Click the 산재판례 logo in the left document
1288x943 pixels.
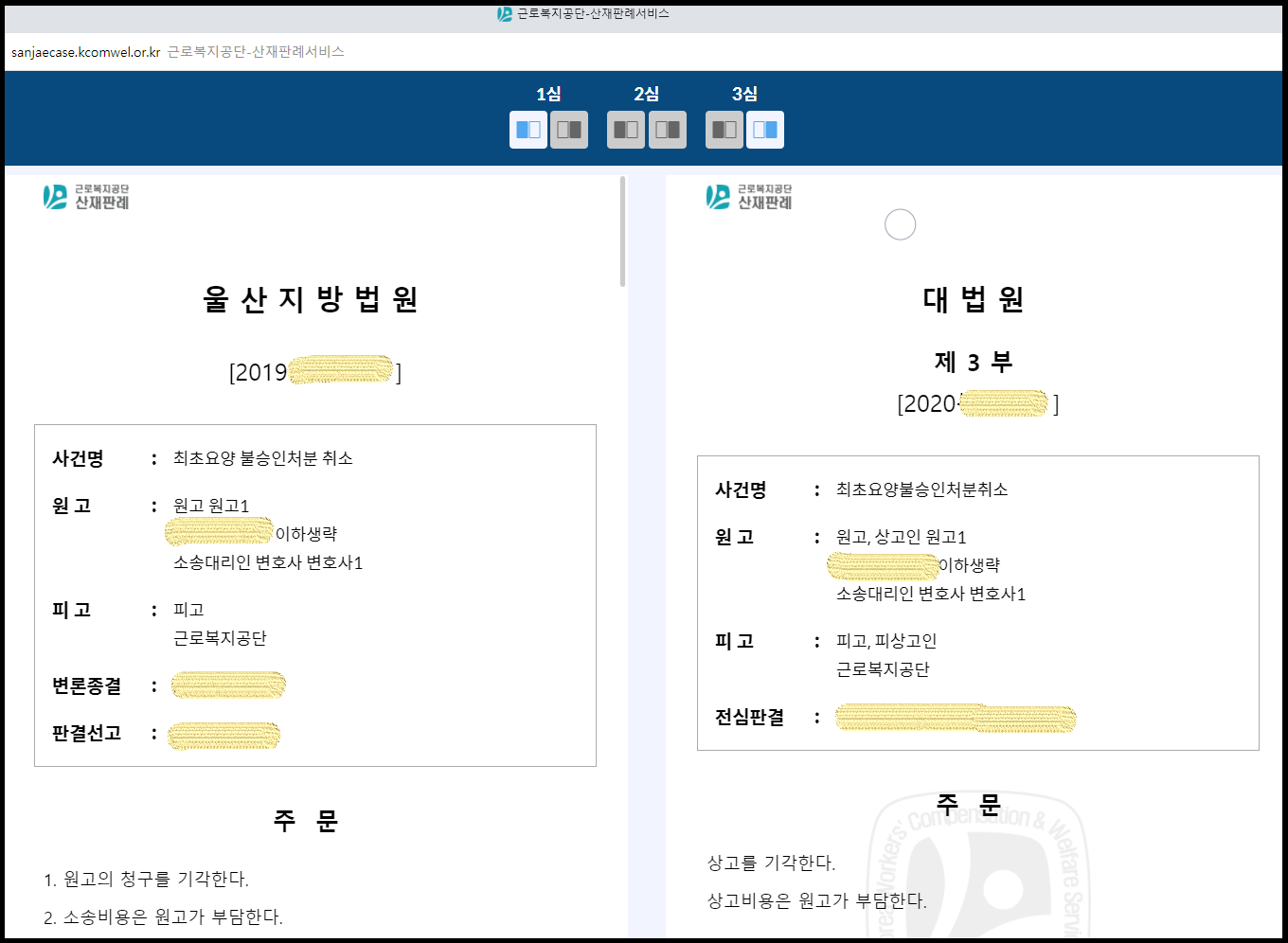(x=86, y=197)
